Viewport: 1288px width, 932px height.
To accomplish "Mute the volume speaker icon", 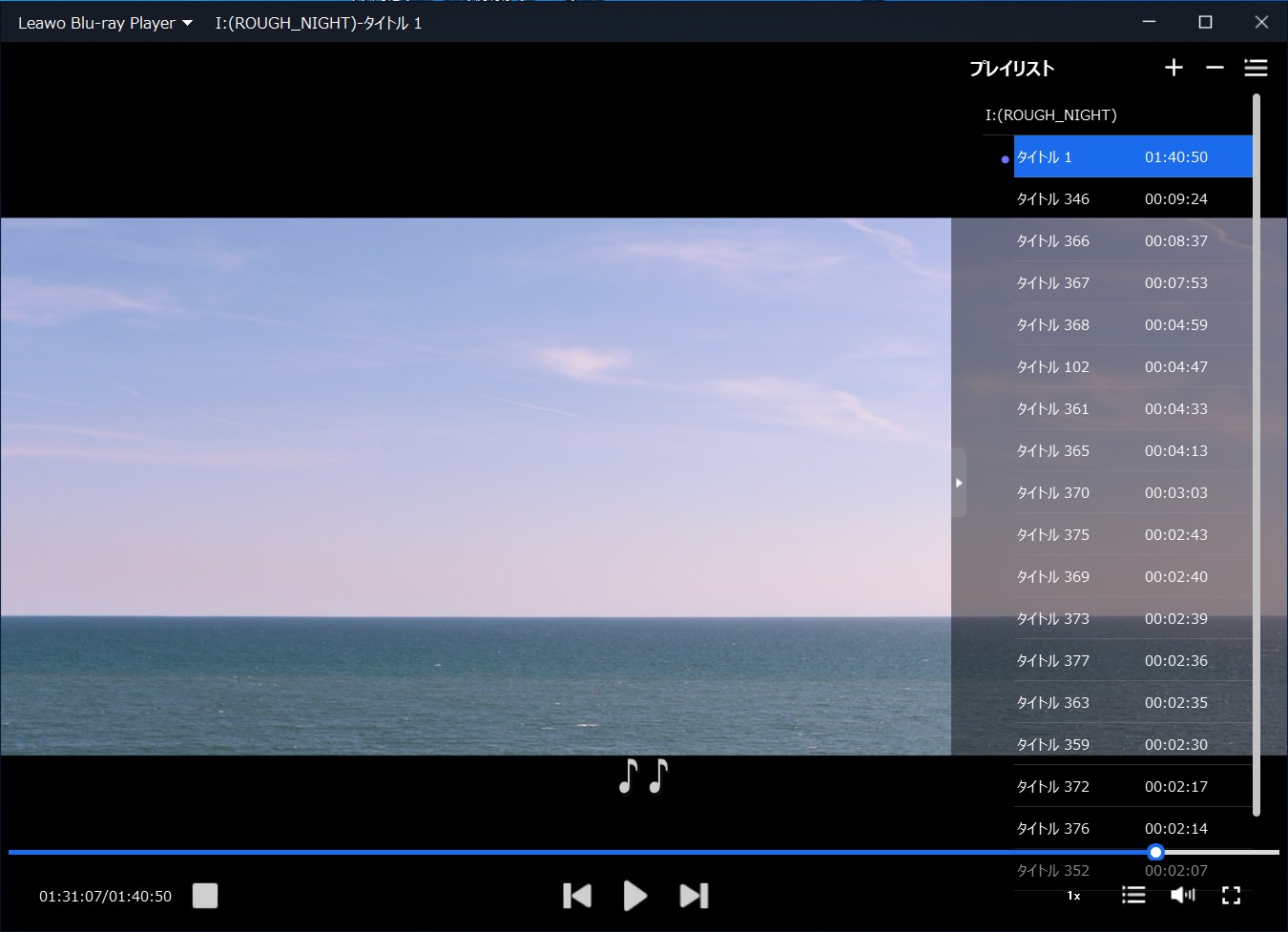I will point(1182,895).
